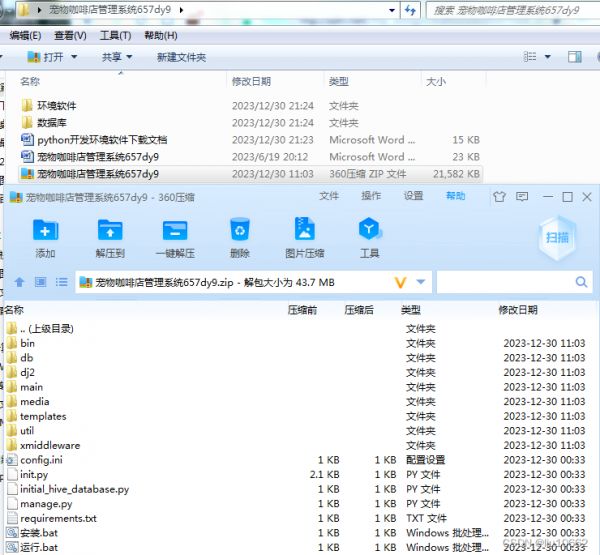600x555 pixels.
Task: Click the search magnifier in 360压缩
Action: point(581,282)
